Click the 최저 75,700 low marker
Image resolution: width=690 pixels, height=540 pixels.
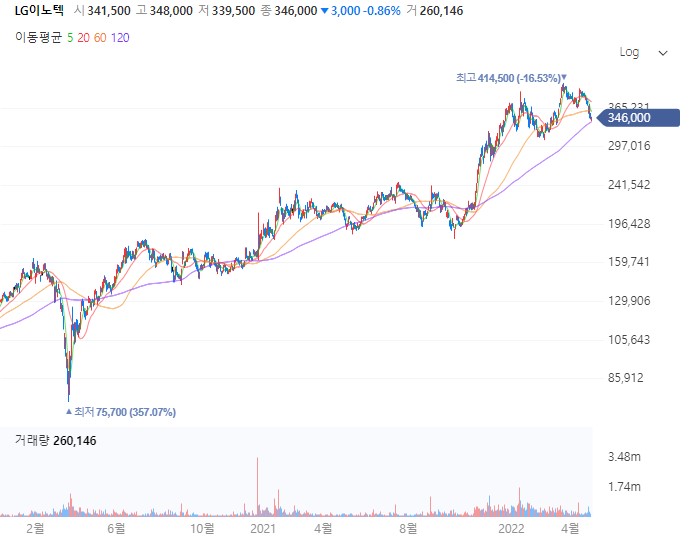tap(121, 412)
